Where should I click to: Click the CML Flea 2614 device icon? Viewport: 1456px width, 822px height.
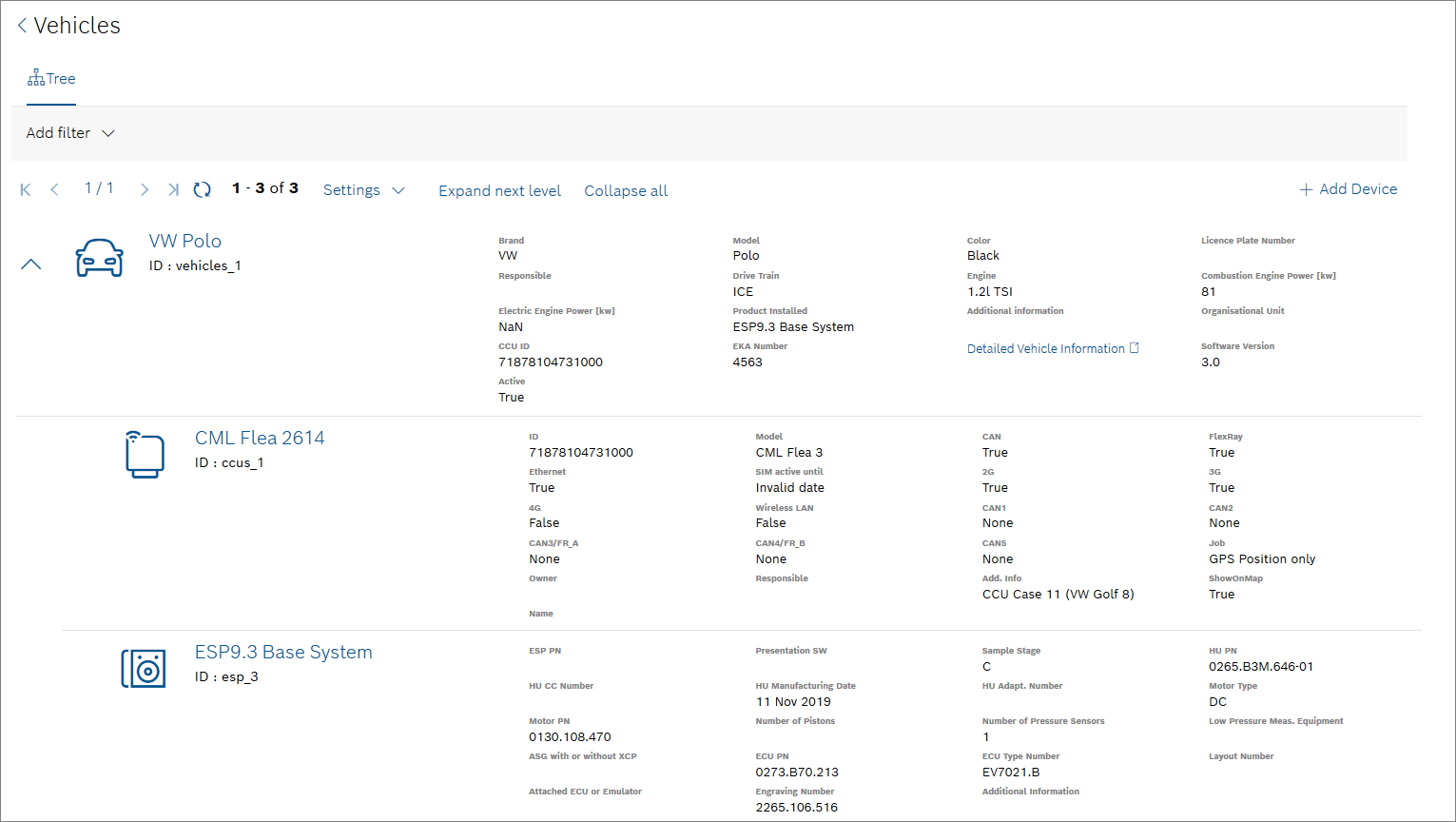[x=145, y=454]
